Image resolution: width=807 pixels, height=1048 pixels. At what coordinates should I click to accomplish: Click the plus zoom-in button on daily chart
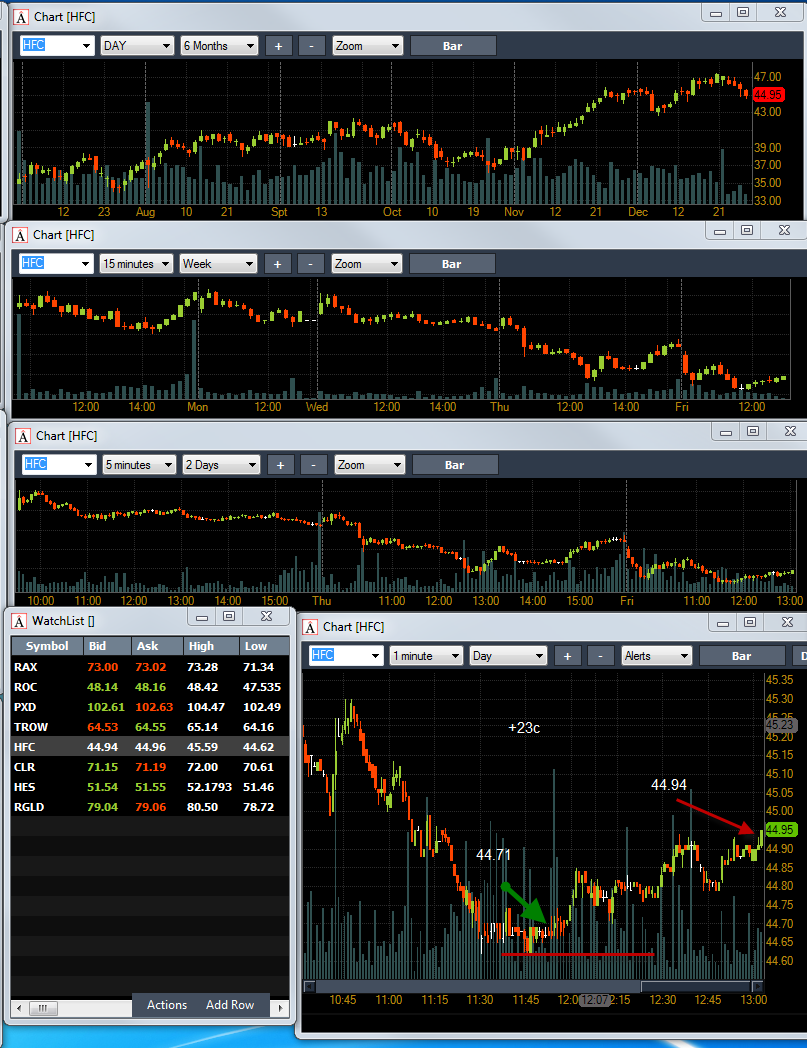278,46
